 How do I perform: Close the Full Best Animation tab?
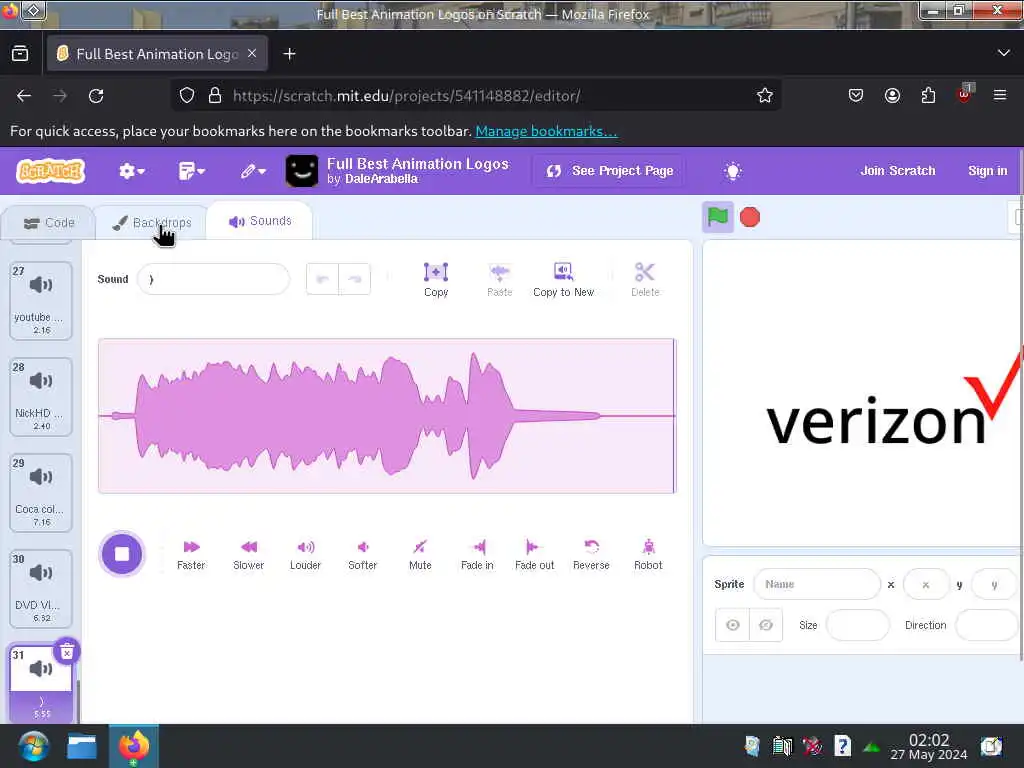[252, 54]
